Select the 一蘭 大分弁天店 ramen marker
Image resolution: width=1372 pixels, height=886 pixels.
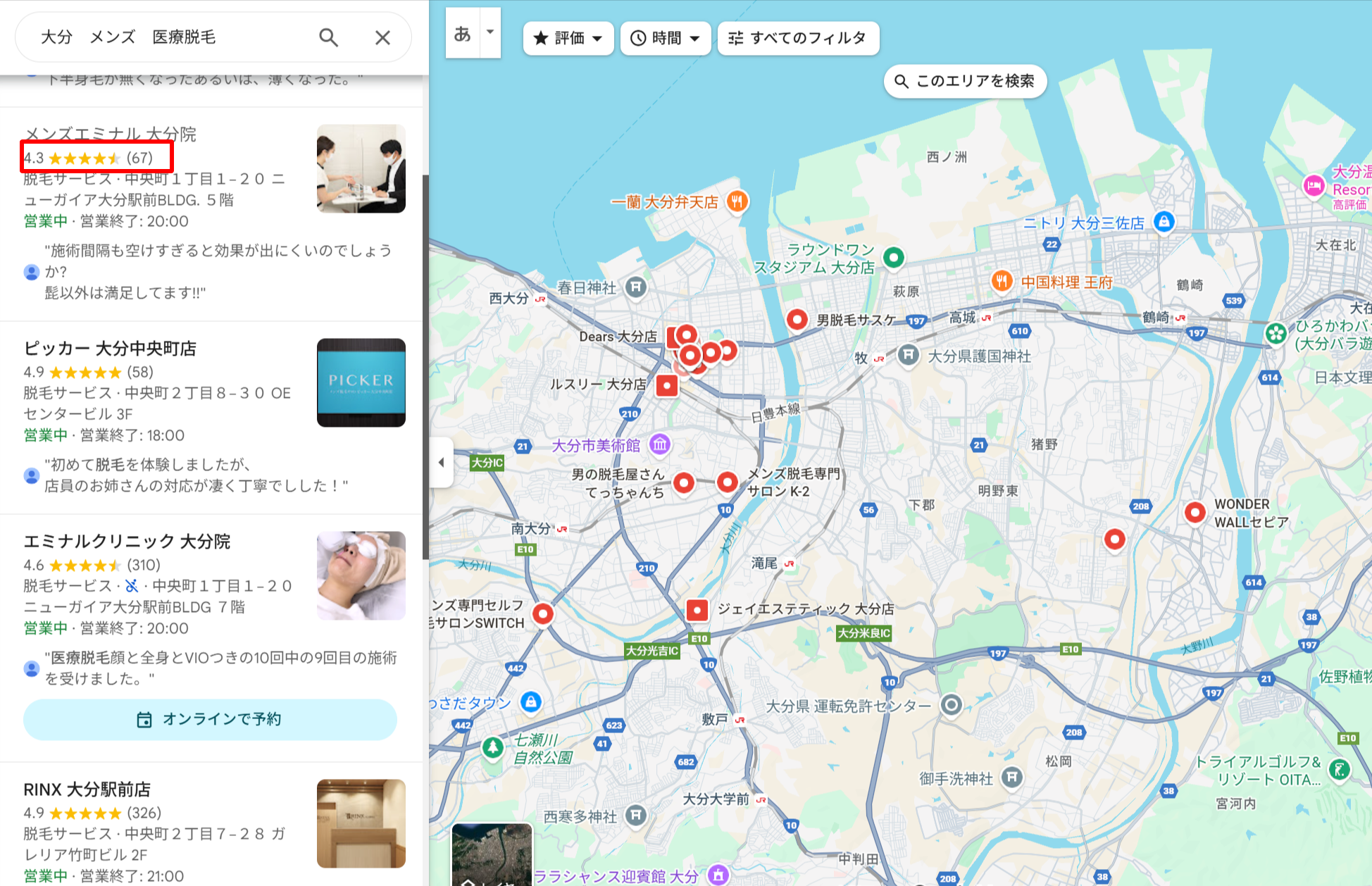point(737,201)
